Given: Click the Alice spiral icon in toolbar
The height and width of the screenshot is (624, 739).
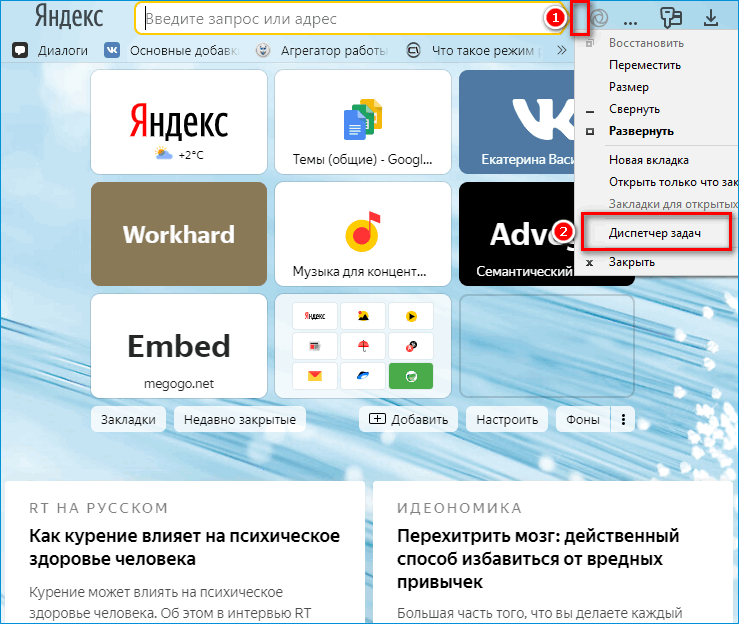Looking at the screenshot, I should 599,18.
